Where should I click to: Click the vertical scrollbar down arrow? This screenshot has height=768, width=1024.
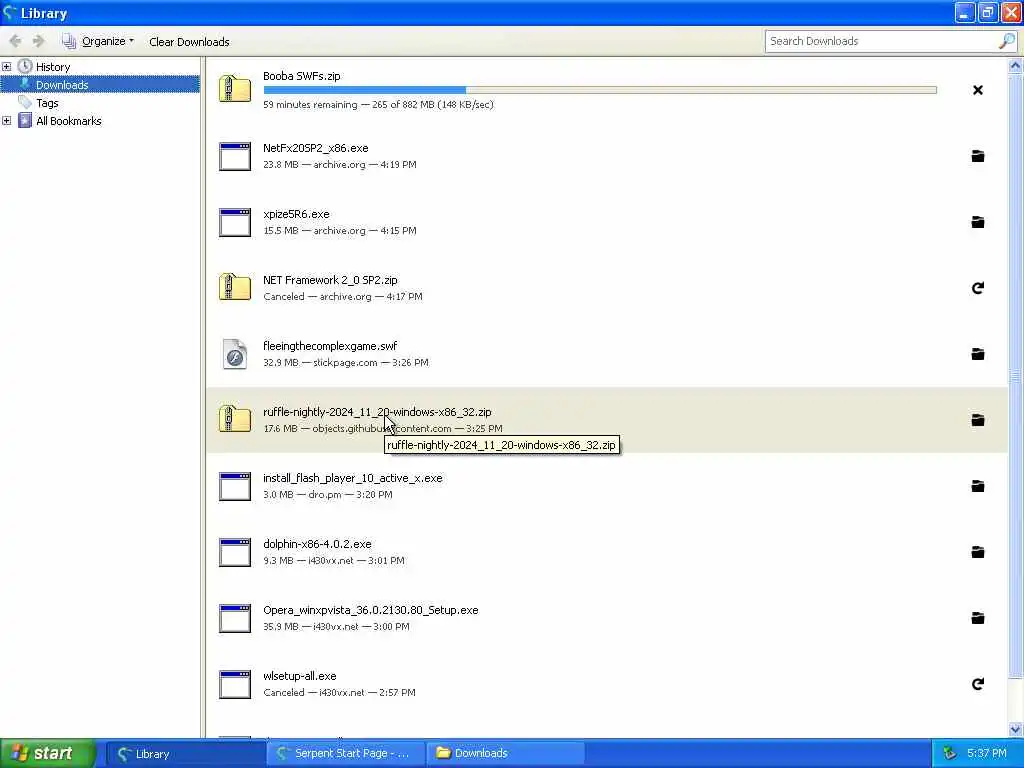[1016, 729]
